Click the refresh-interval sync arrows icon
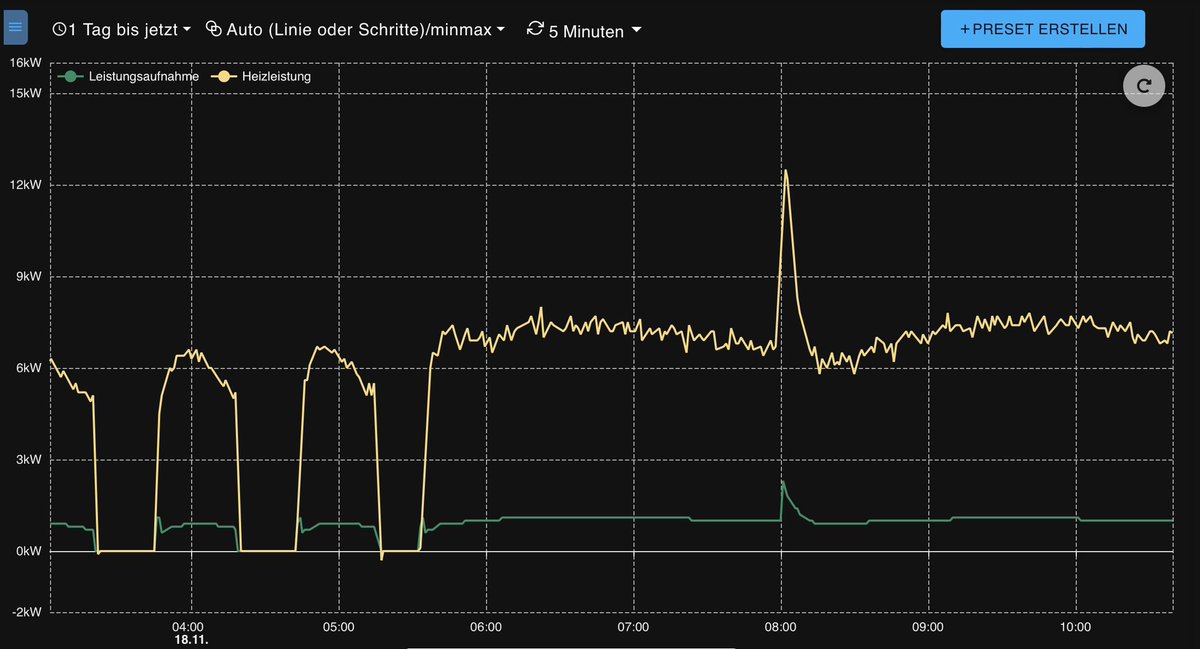This screenshot has width=1200, height=649. (535, 29)
